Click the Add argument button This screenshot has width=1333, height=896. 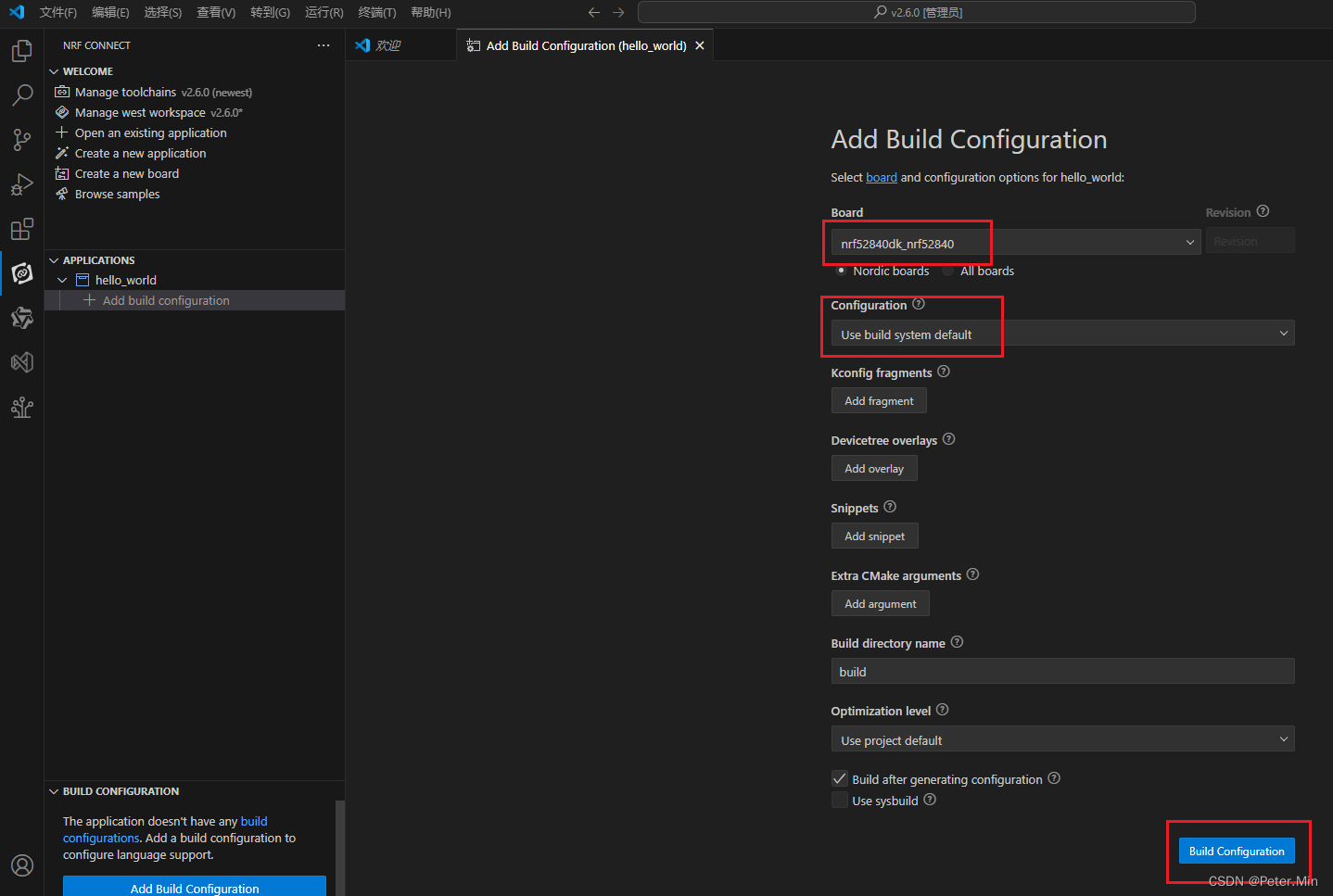pyautogui.click(x=881, y=603)
